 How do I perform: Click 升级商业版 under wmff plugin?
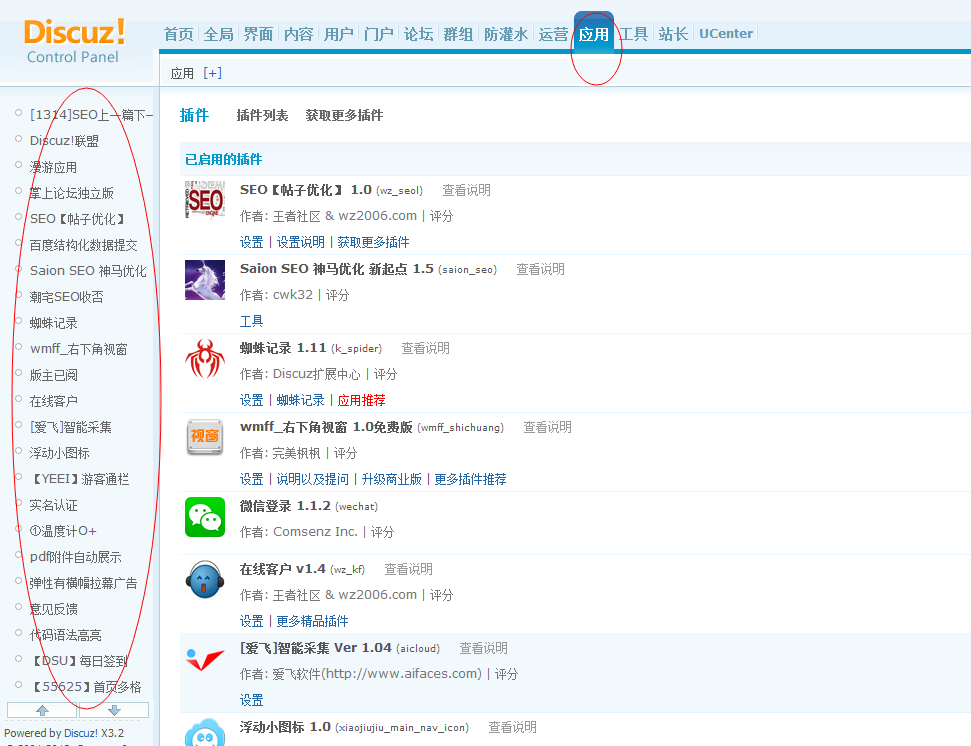(391, 479)
